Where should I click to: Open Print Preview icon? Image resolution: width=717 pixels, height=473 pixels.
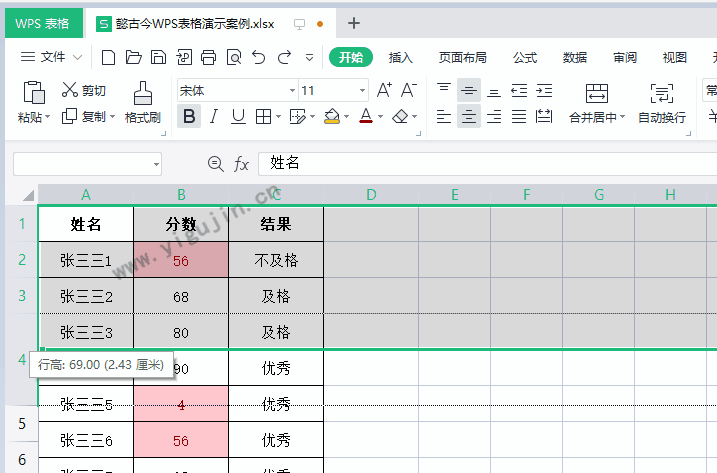tap(234, 58)
